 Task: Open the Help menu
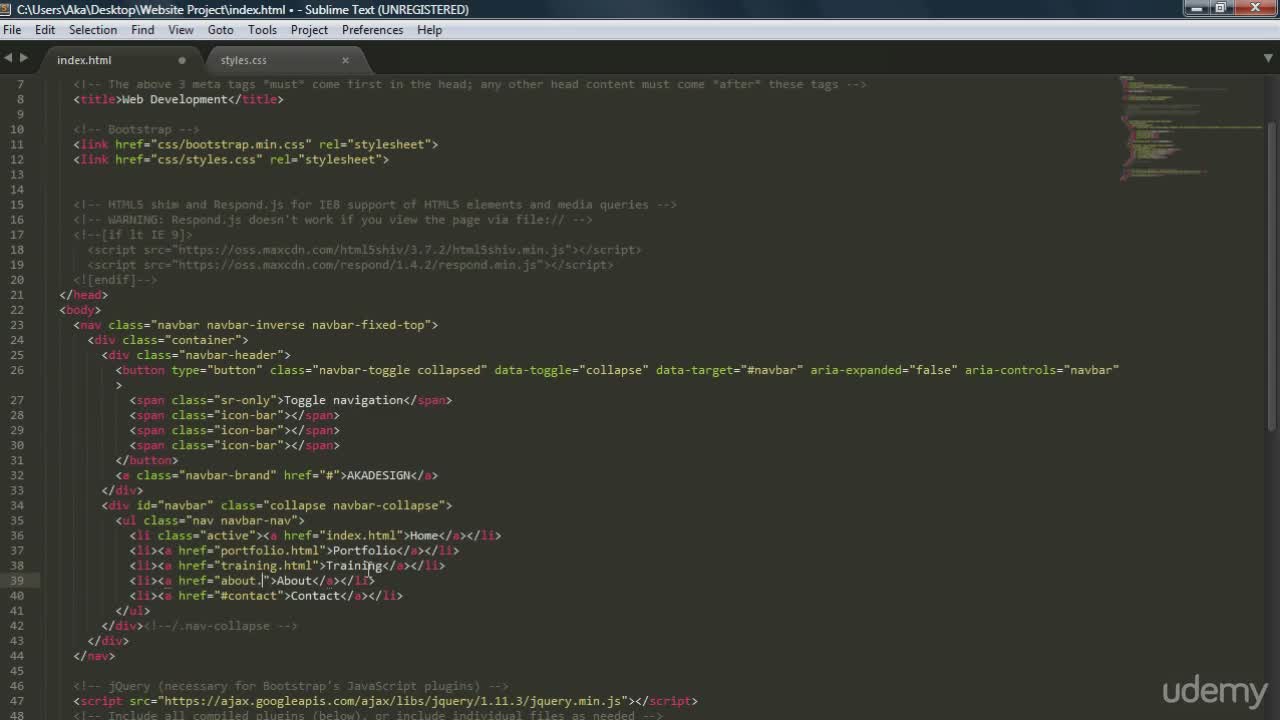tap(430, 30)
